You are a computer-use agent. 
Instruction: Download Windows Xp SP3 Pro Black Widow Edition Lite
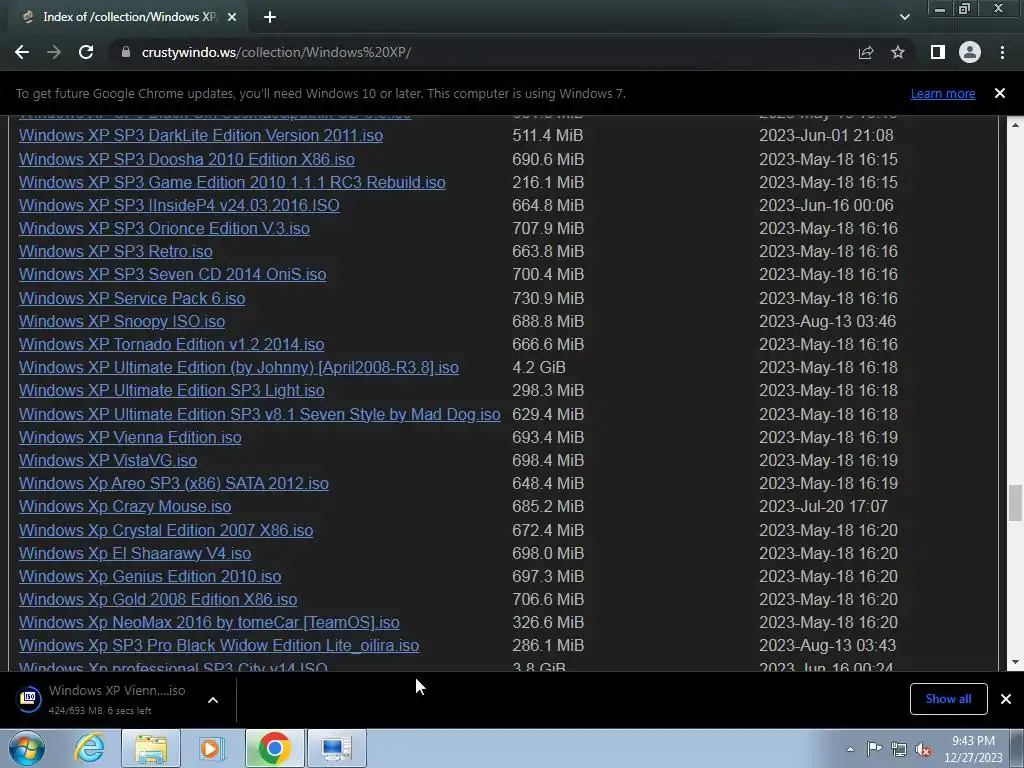tap(219, 645)
